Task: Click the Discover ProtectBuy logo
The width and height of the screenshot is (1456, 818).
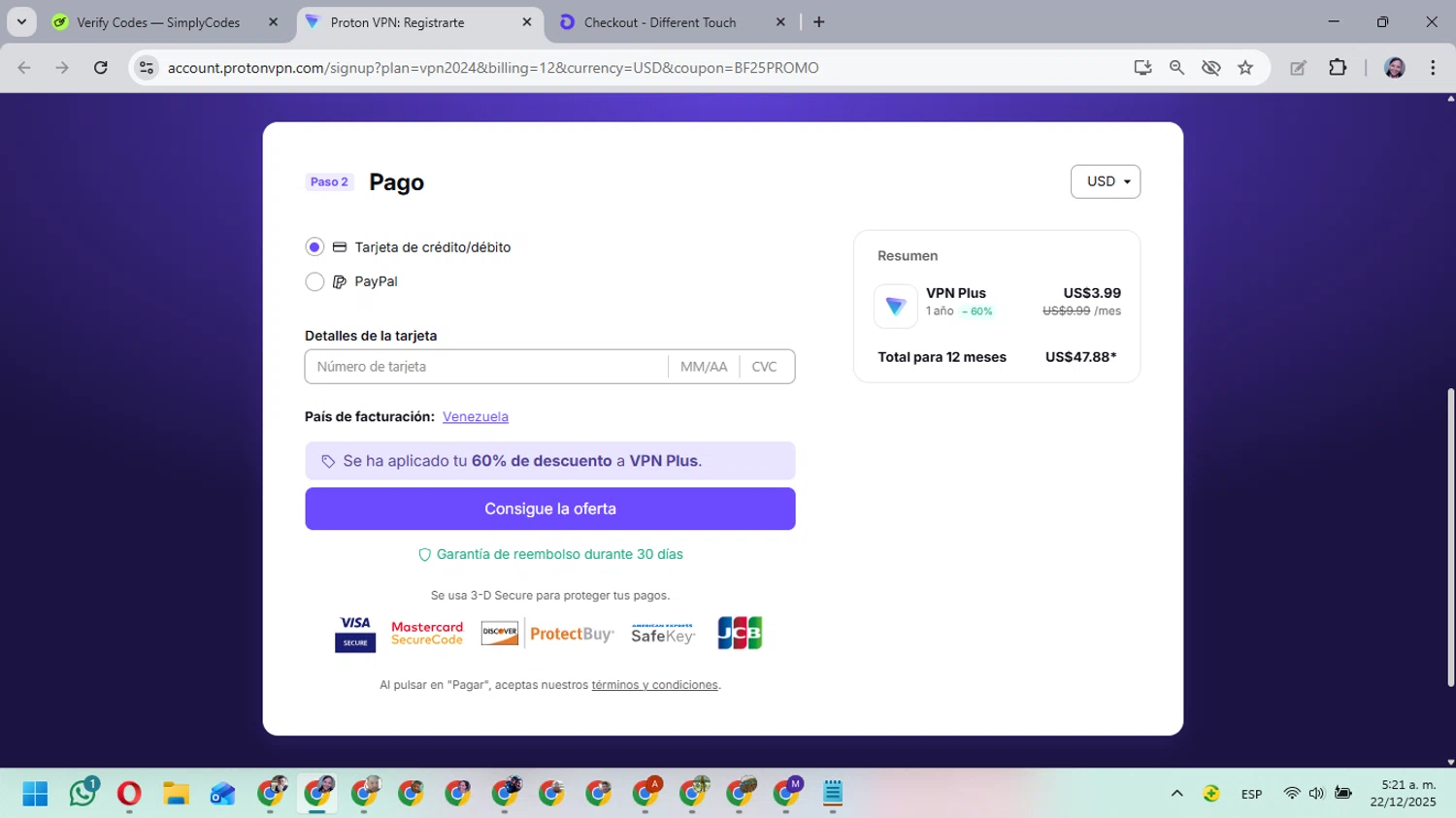Action: pyautogui.click(x=547, y=634)
